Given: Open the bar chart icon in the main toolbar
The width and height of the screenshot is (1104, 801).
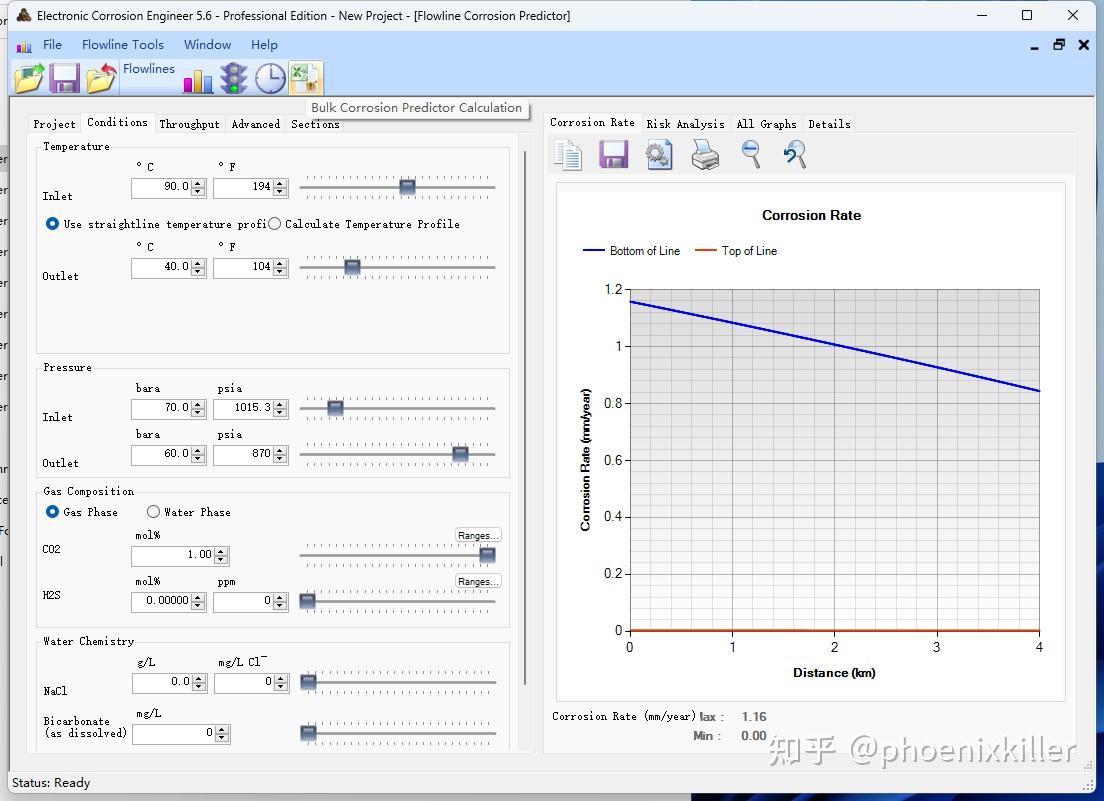Looking at the screenshot, I should tap(198, 80).
